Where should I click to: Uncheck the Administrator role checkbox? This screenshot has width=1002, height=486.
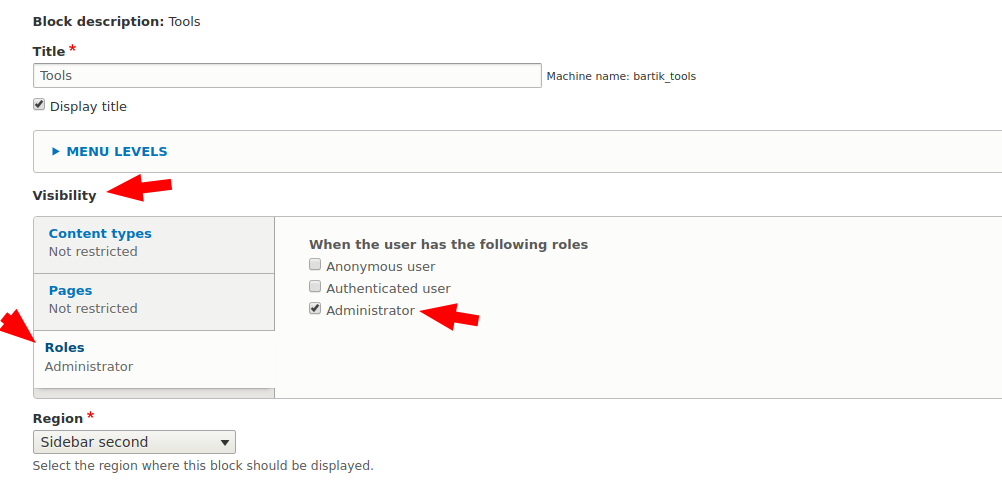(x=315, y=309)
